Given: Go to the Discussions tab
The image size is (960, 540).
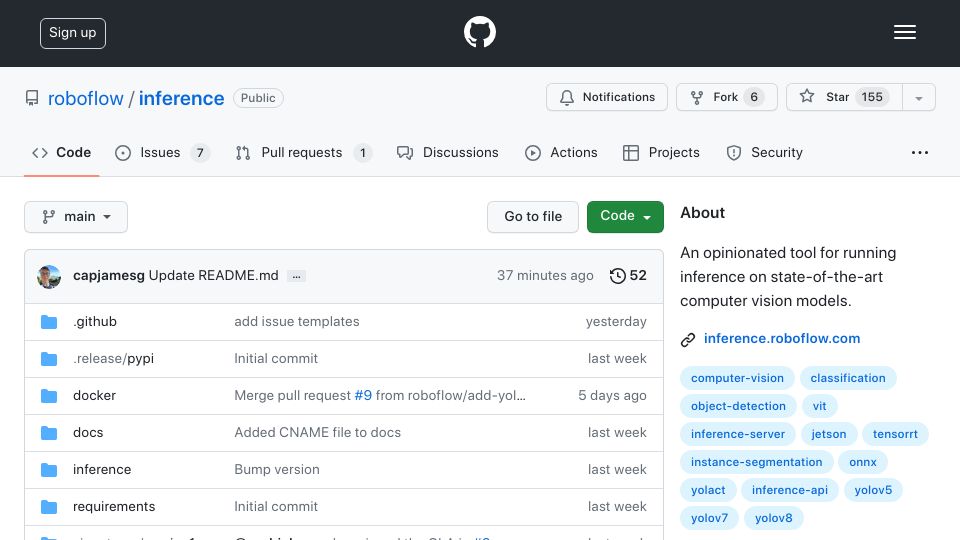Looking at the screenshot, I should pyautogui.click(x=448, y=152).
